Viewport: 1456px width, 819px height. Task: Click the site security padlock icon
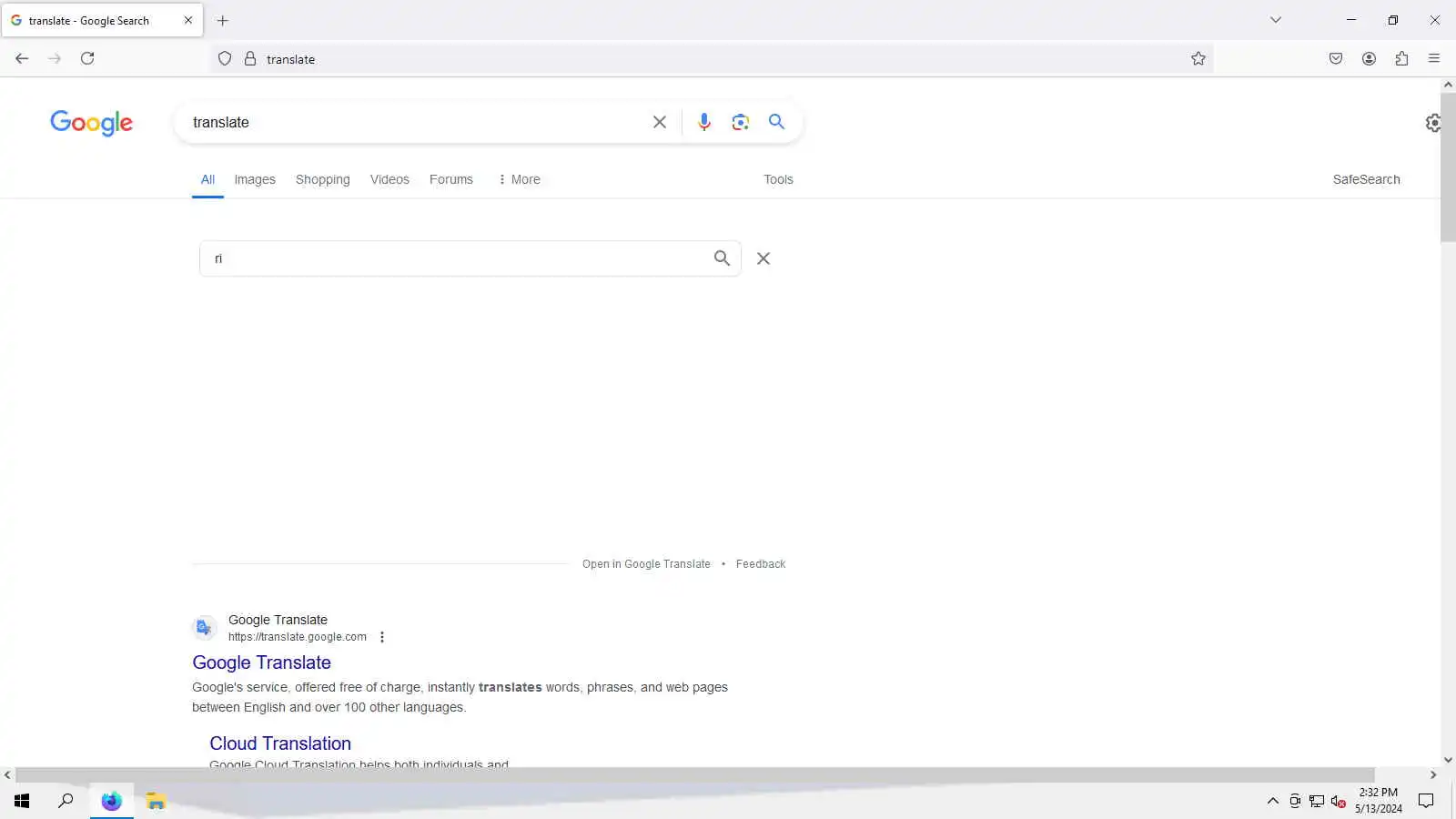[x=250, y=59]
